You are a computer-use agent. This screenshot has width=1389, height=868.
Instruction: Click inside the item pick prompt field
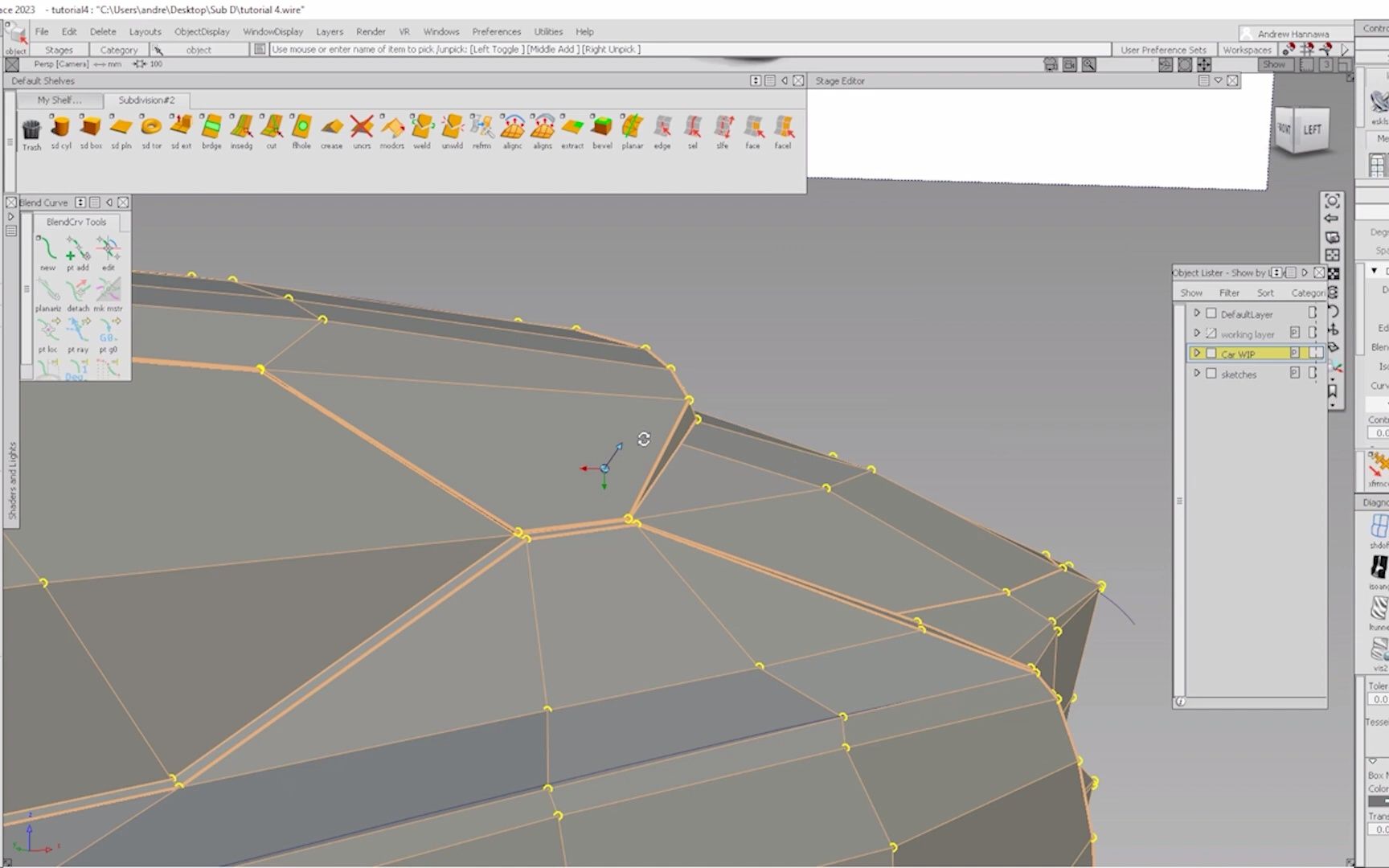563,49
